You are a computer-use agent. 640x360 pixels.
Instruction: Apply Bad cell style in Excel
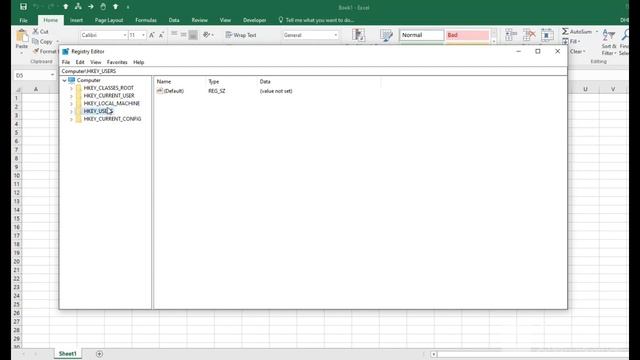(467, 35)
